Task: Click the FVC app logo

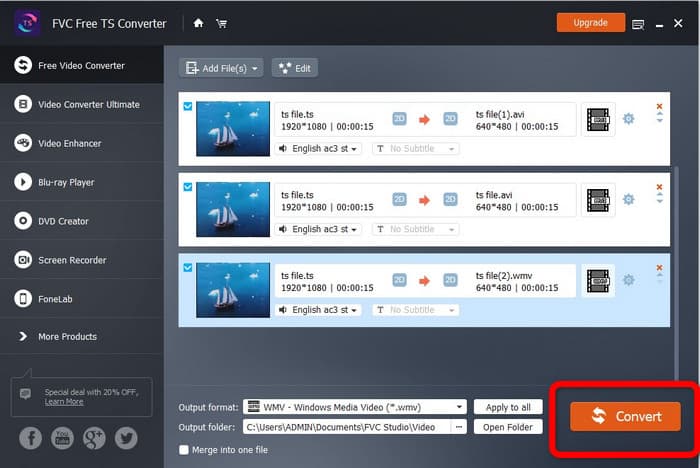Action: point(27,22)
